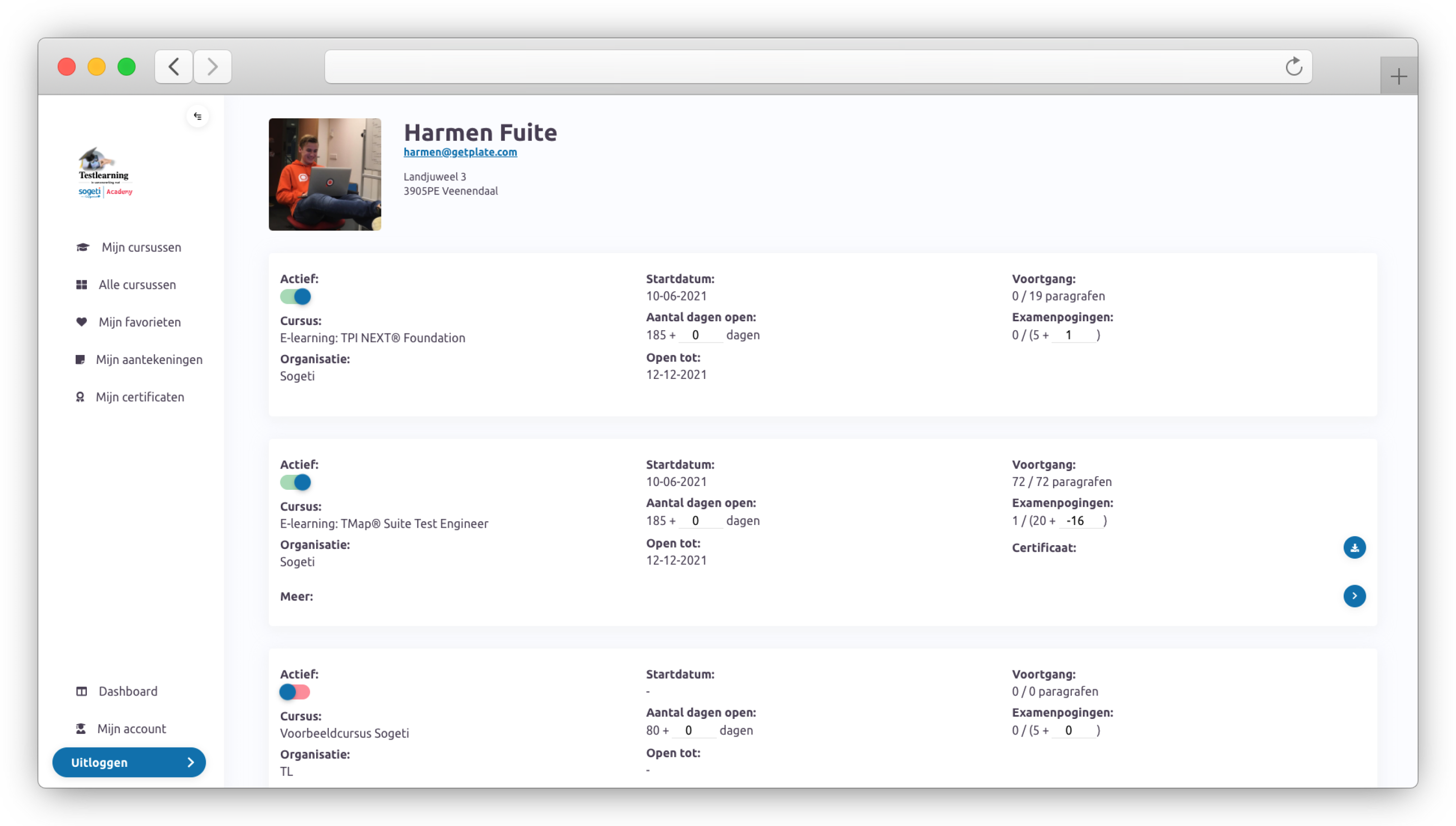Screen dimensions: 1456x826
Task: Edit extra exam attempts for TPI NEXT Foundation
Action: (x=1073, y=335)
